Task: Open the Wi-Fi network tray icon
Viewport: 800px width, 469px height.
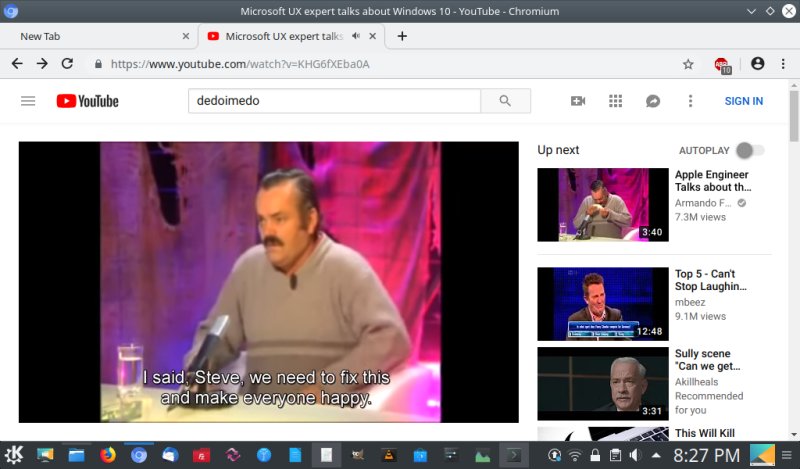Action: point(574,455)
